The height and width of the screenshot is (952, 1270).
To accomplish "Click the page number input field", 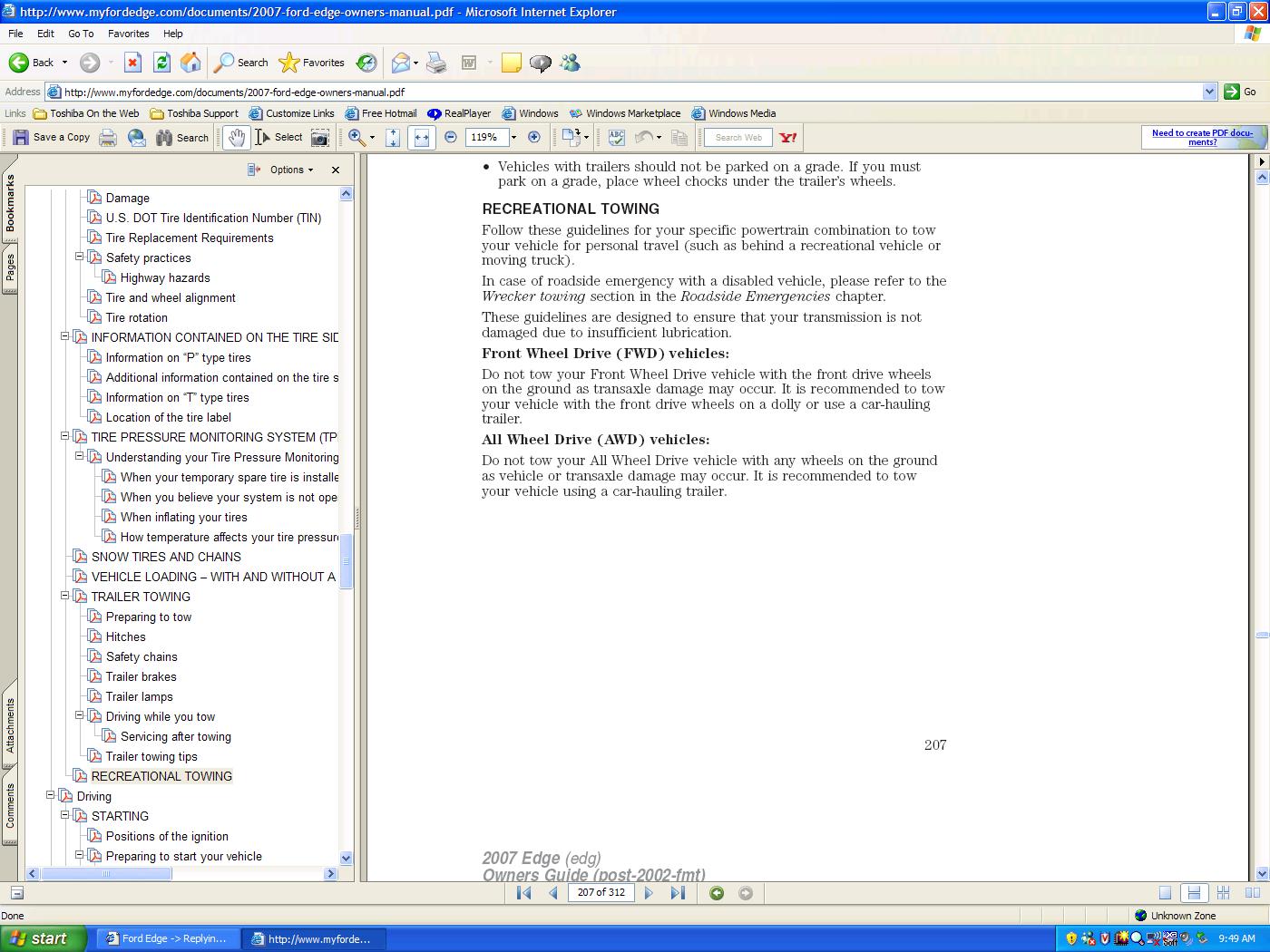I will coord(601,893).
